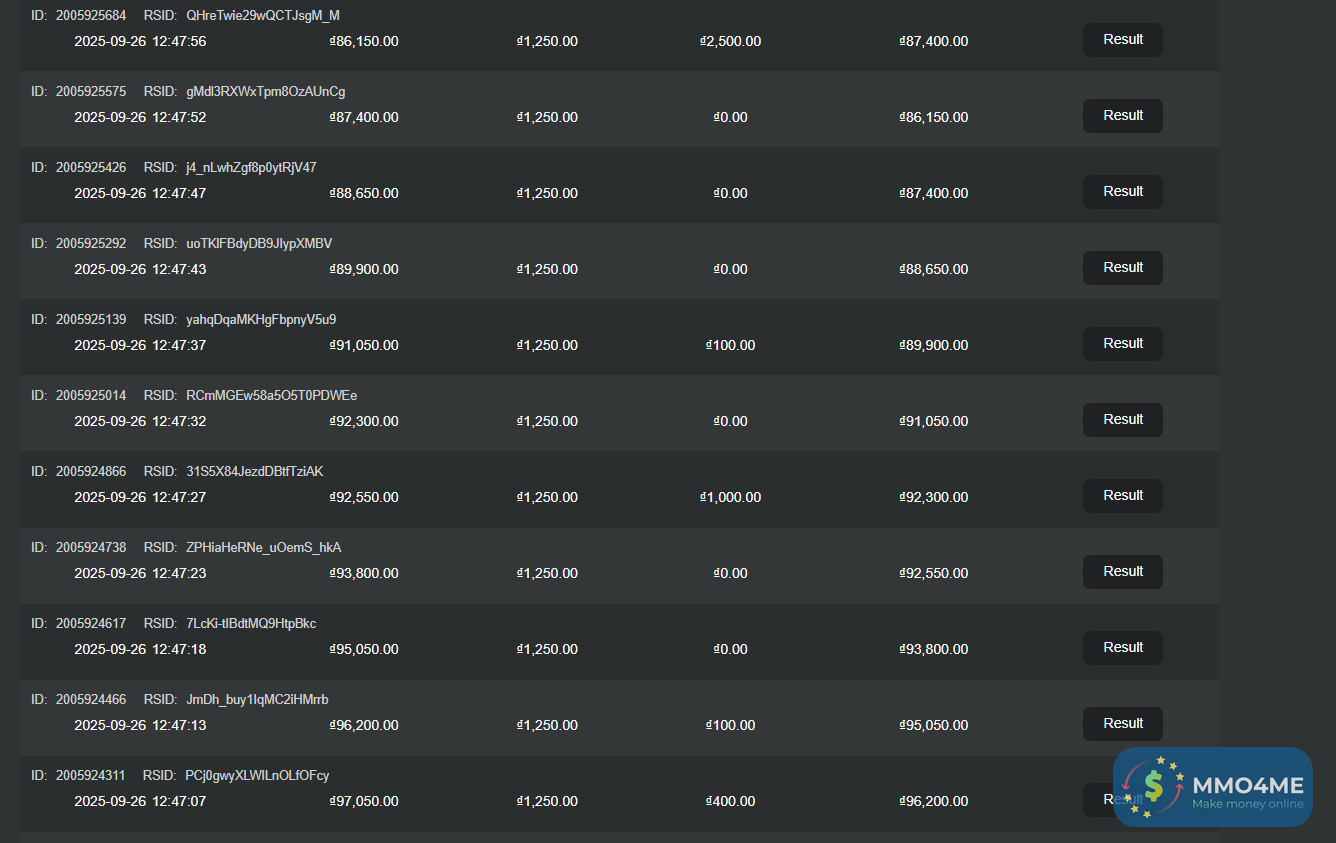
Task: Open Result for the 12:47:43 transaction
Action: pos(1122,268)
